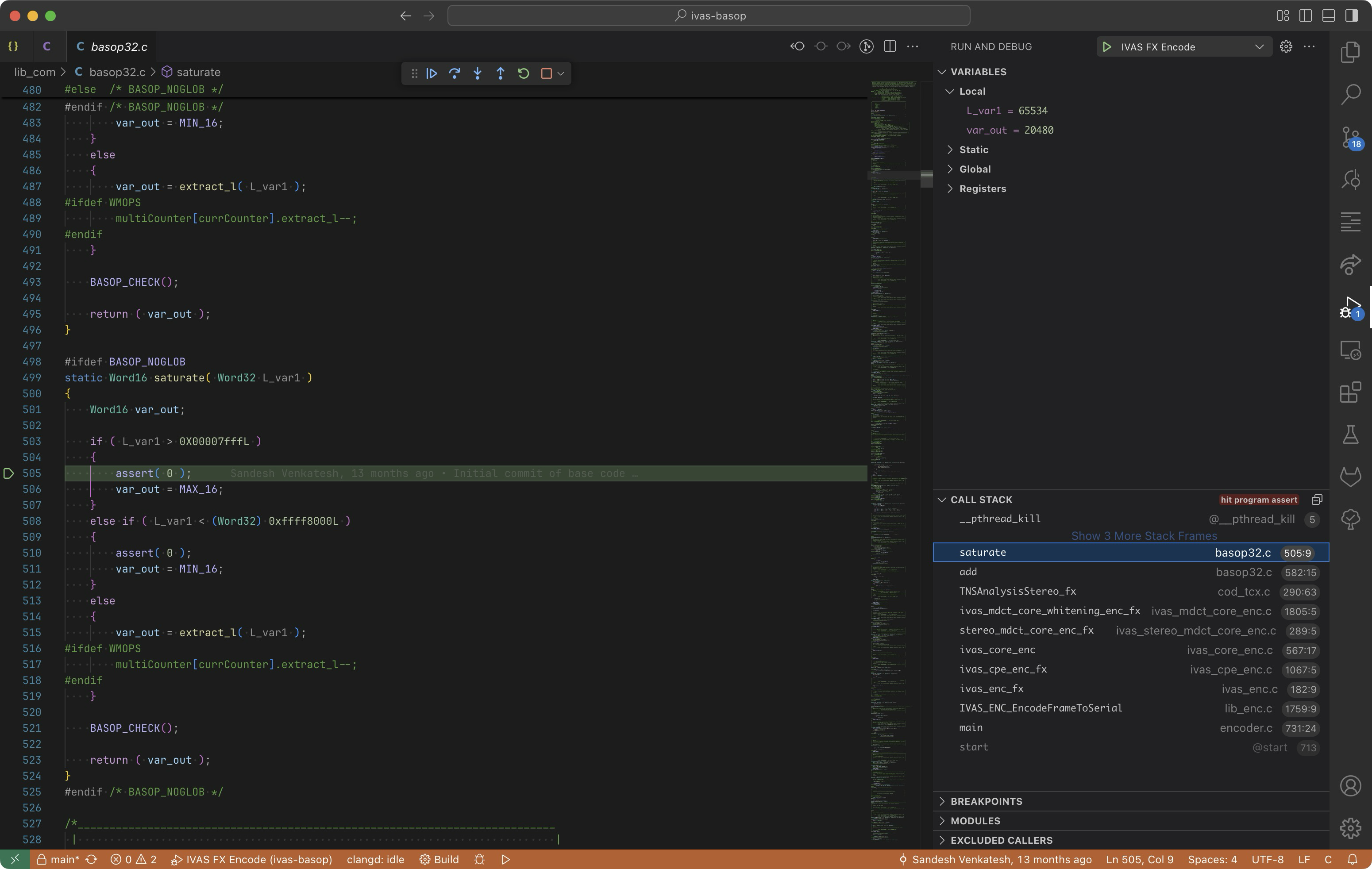Image resolution: width=1372 pixels, height=869 pixels.
Task: Restart the debug session
Action: pos(523,73)
